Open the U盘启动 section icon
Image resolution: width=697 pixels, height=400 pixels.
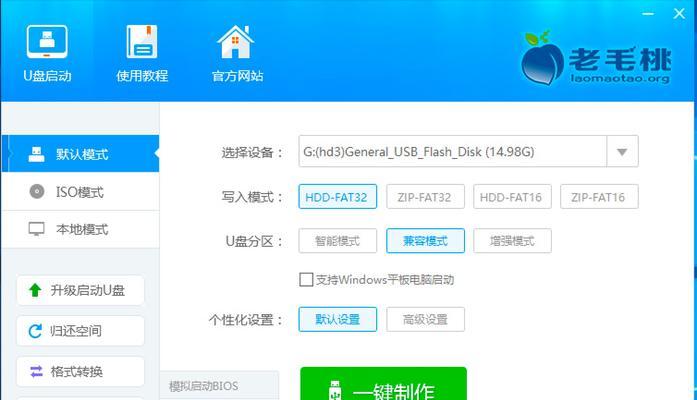[x=47, y=42]
